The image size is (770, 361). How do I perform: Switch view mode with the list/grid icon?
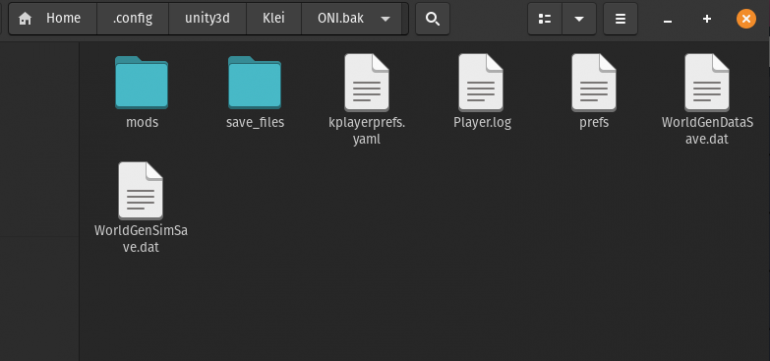tap(545, 19)
